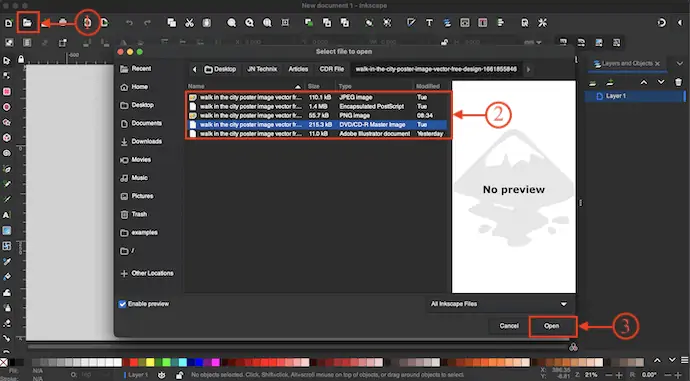Open the Fill and Stroke dialog icon
This screenshot has width=690, height=381.
coord(411,23)
